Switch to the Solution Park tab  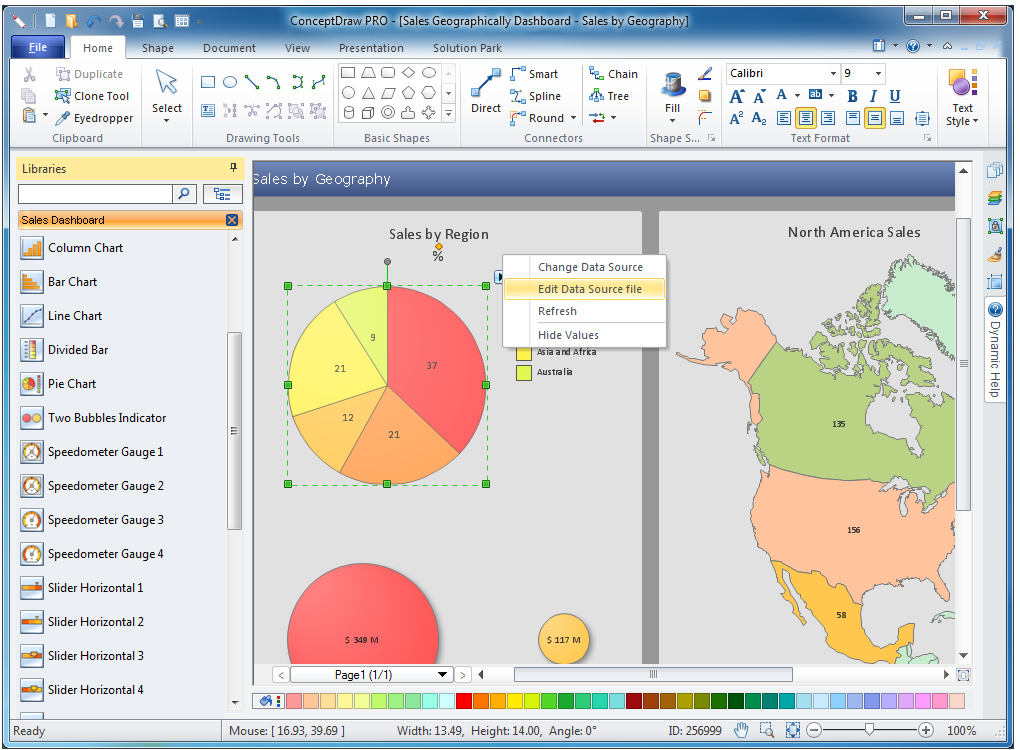[x=467, y=48]
